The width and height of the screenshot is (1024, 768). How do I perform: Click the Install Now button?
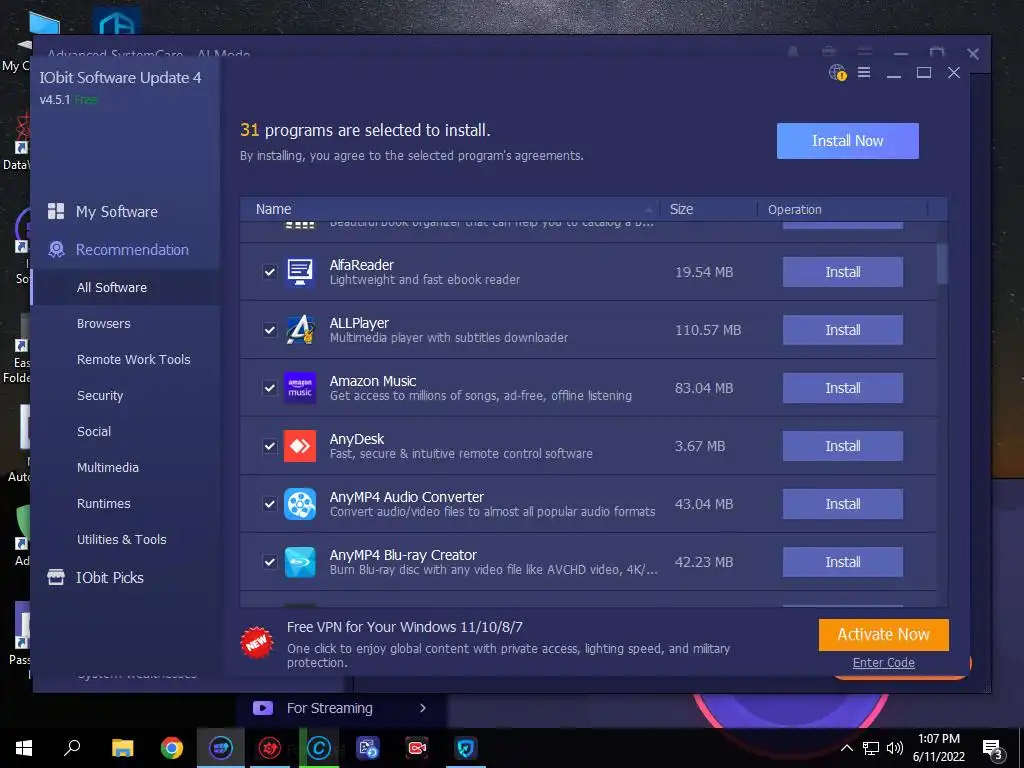click(848, 140)
